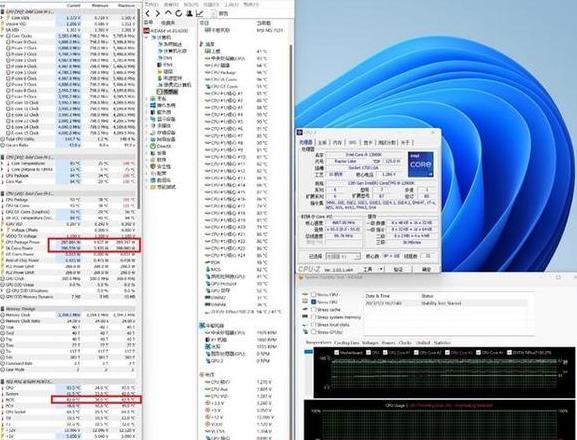Click the Windows logo operating system node
Image resolution: width=577 pixels, height=440 pixels.
[153, 105]
